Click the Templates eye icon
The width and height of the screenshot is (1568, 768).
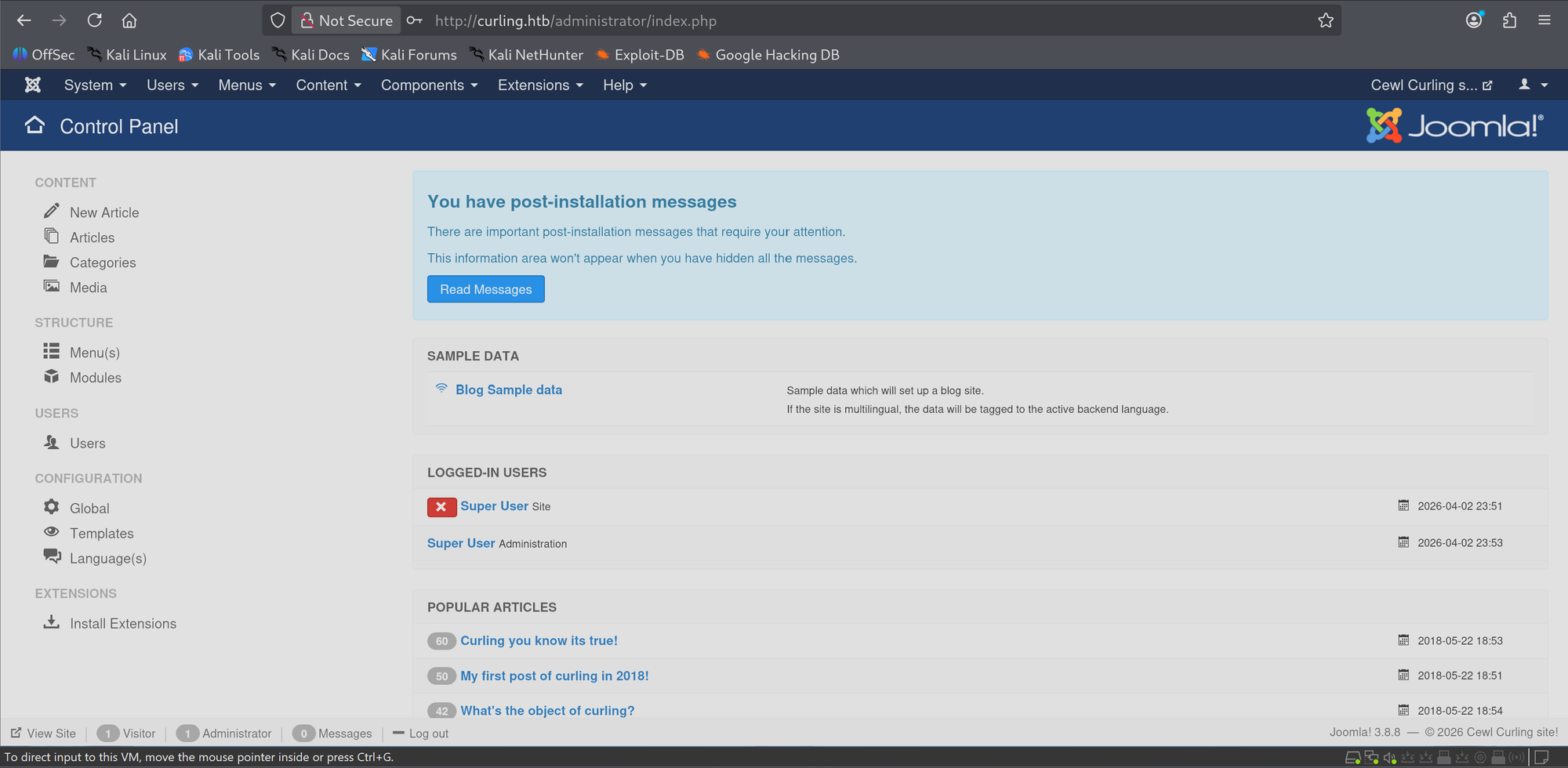52,532
